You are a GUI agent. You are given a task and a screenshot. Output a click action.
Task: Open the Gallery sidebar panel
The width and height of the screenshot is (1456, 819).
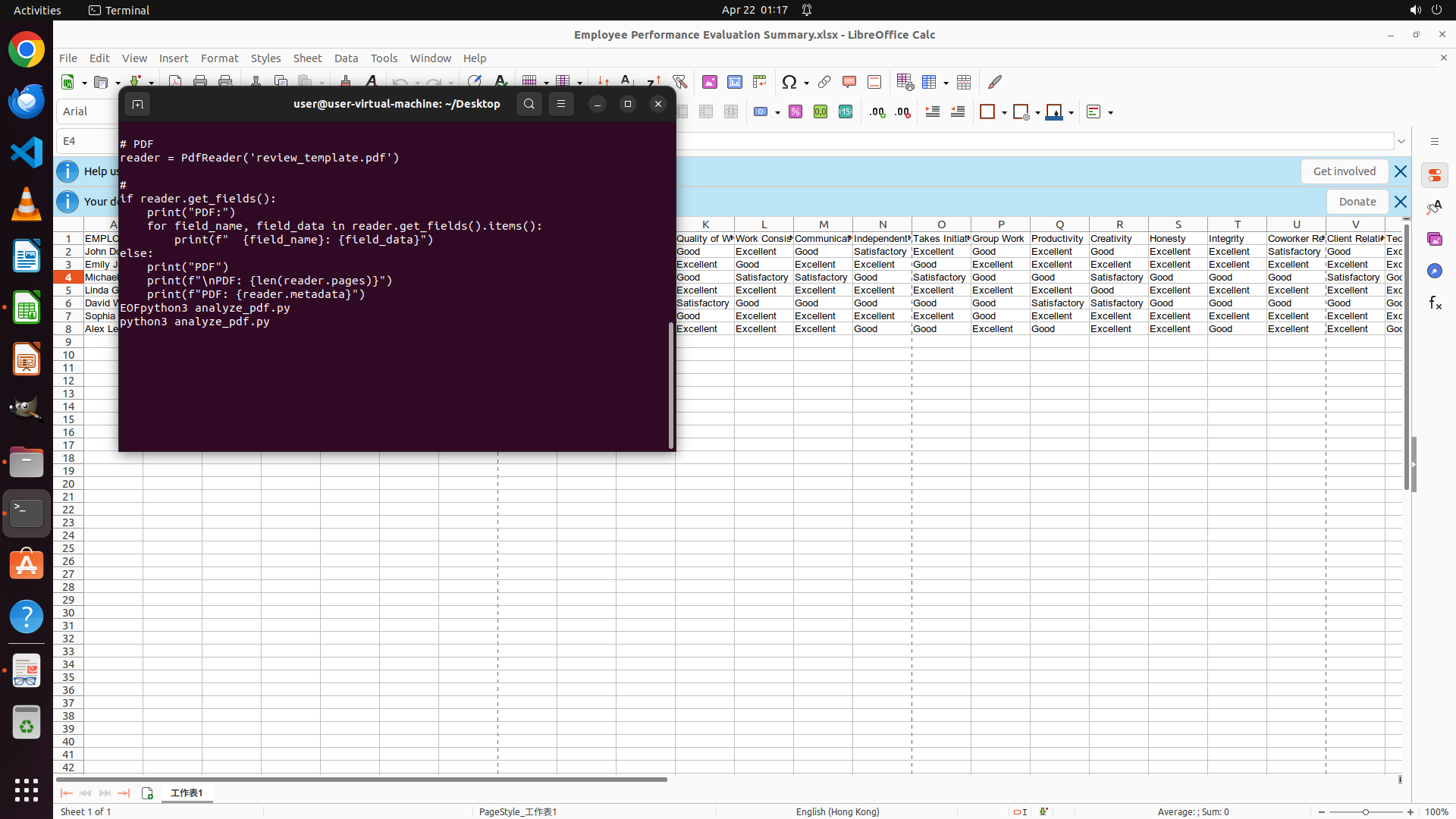click(x=1435, y=239)
